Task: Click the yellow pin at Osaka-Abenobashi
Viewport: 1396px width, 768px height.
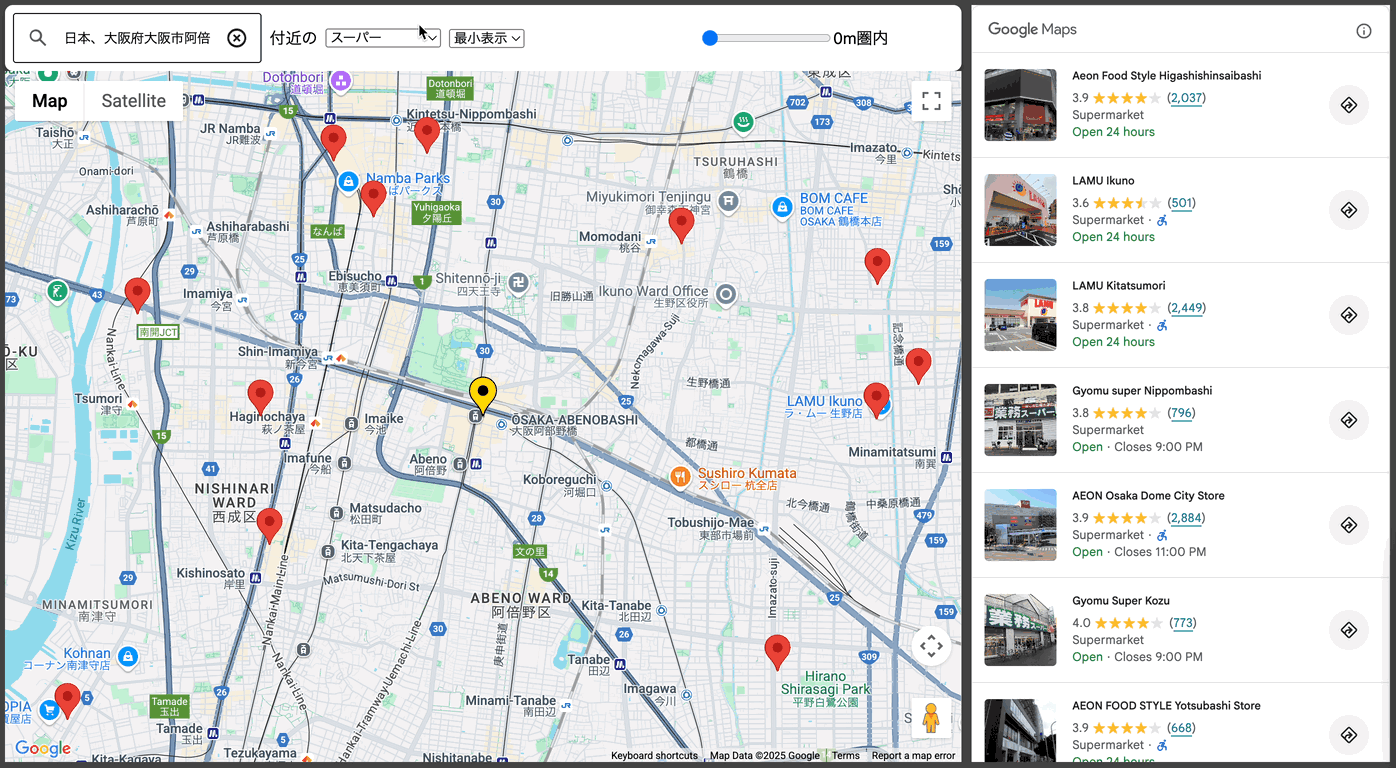Action: [483, 396]
